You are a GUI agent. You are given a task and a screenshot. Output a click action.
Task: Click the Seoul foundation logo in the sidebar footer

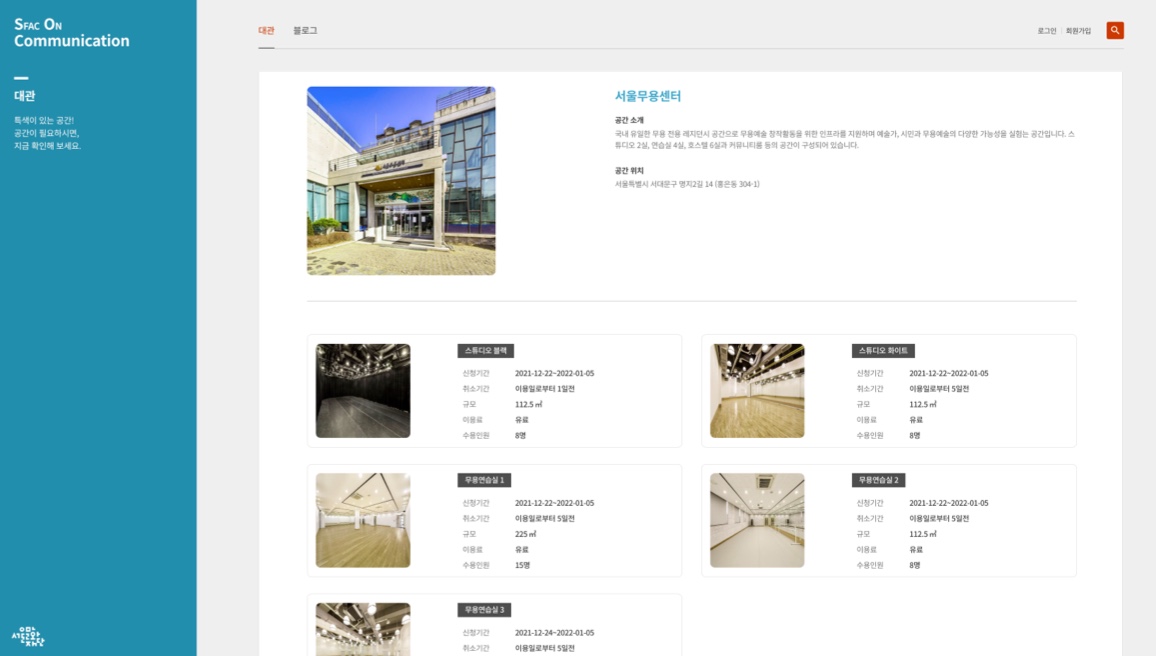(x=28, y=636)
